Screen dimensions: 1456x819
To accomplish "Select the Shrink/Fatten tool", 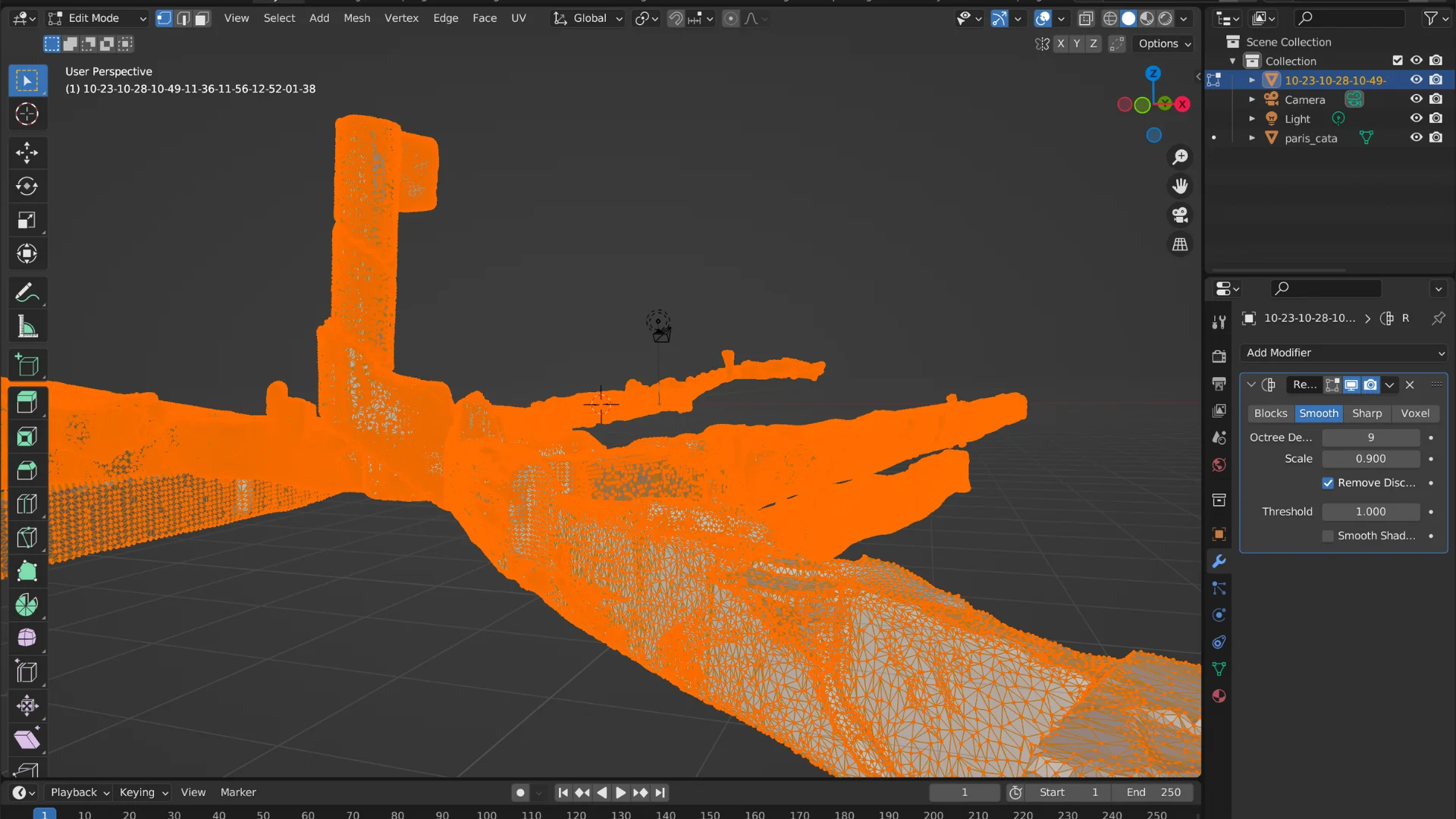I will point(27,706).
